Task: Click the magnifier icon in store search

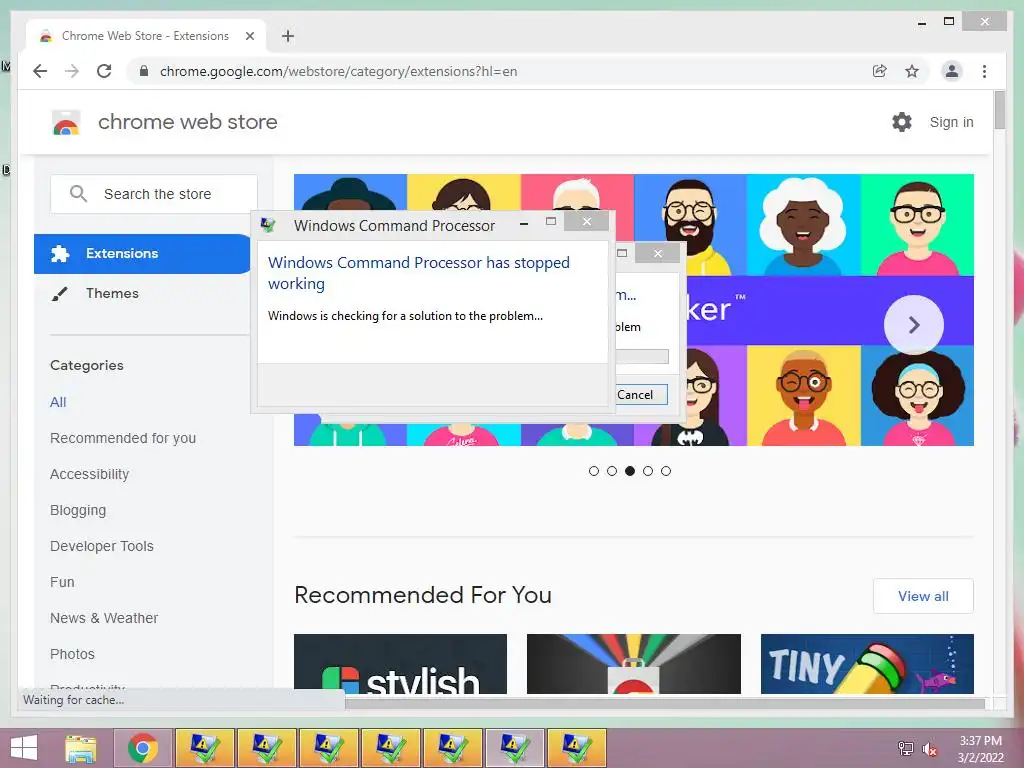Action: click(x=78, y=194)
